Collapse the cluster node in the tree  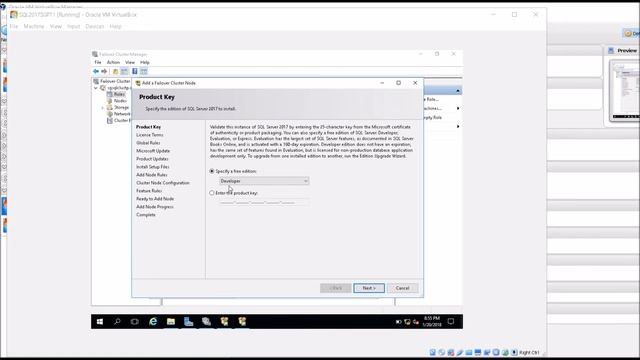96,88
